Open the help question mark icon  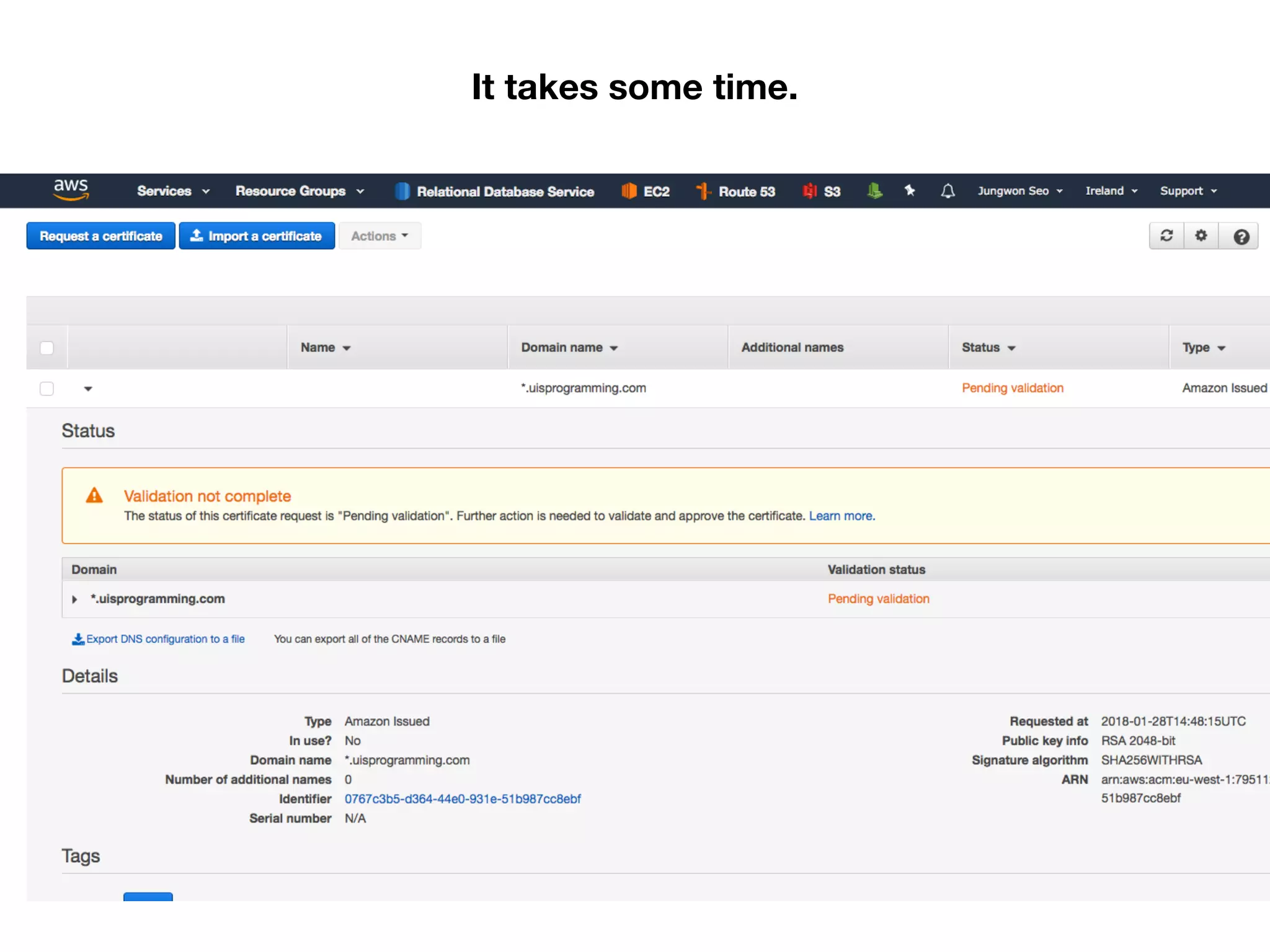pos(1241,237)
